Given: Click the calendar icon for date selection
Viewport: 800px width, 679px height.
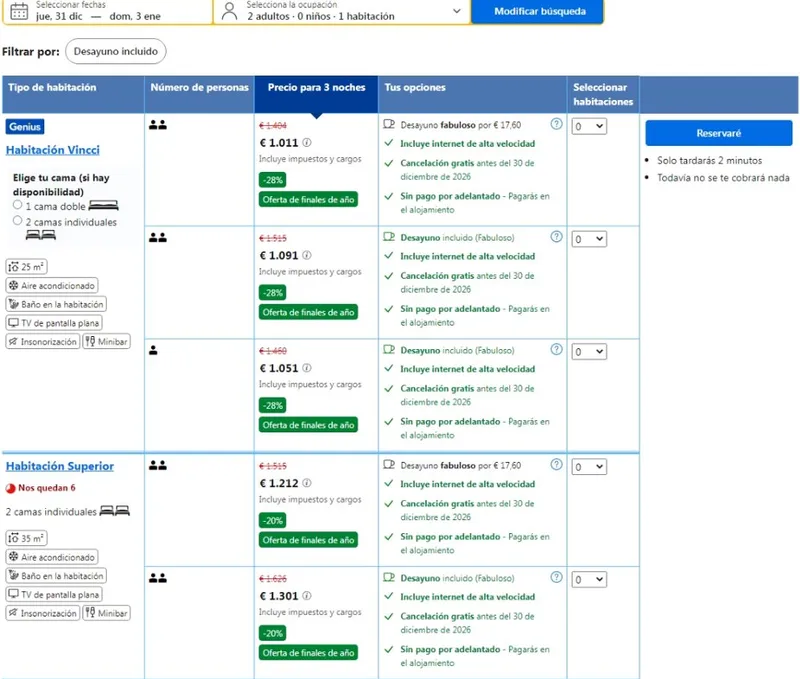Looking at the screenshot, I should [x=19, y=11].
